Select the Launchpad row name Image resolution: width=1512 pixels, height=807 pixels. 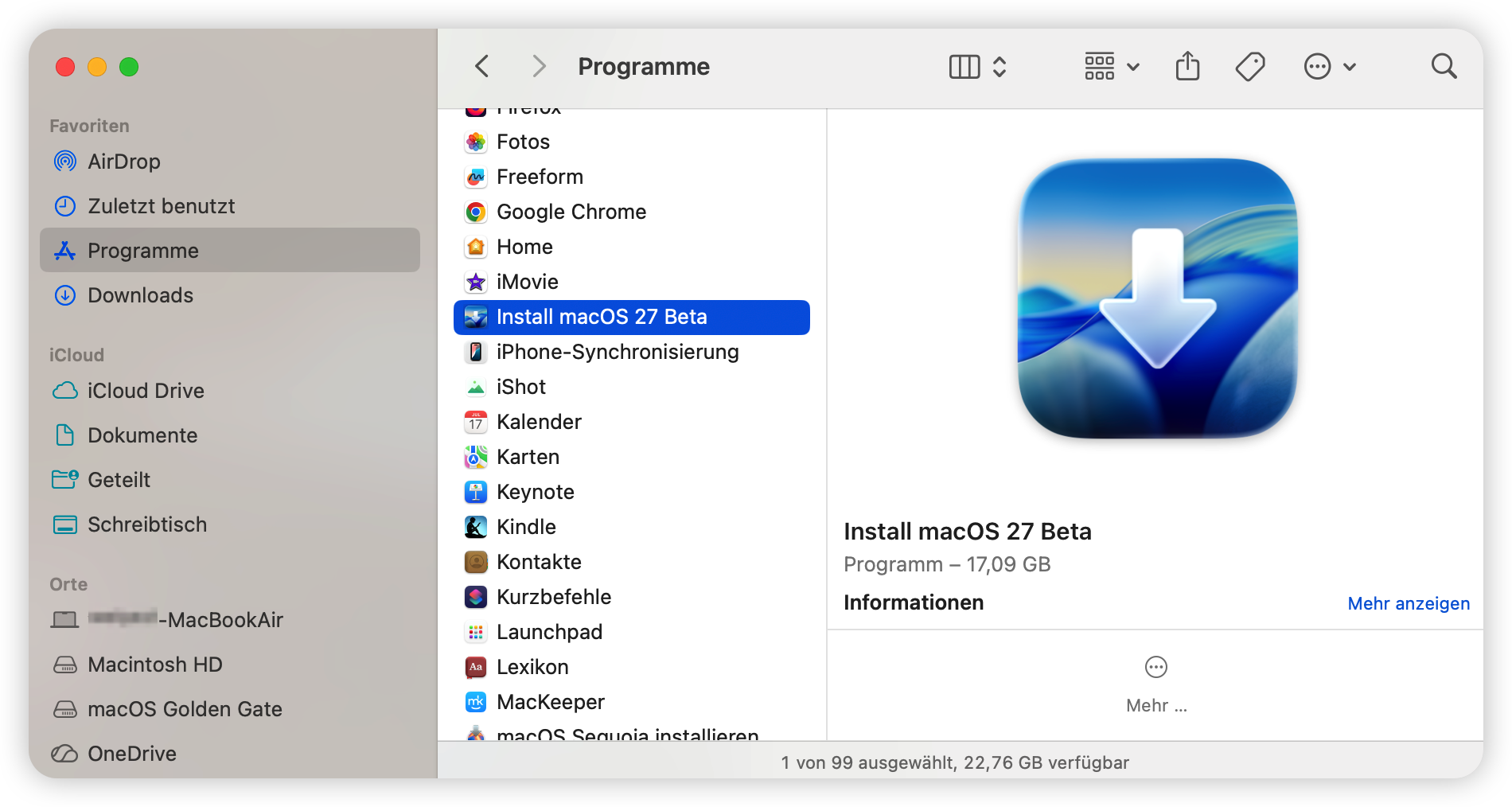point(549,632)
